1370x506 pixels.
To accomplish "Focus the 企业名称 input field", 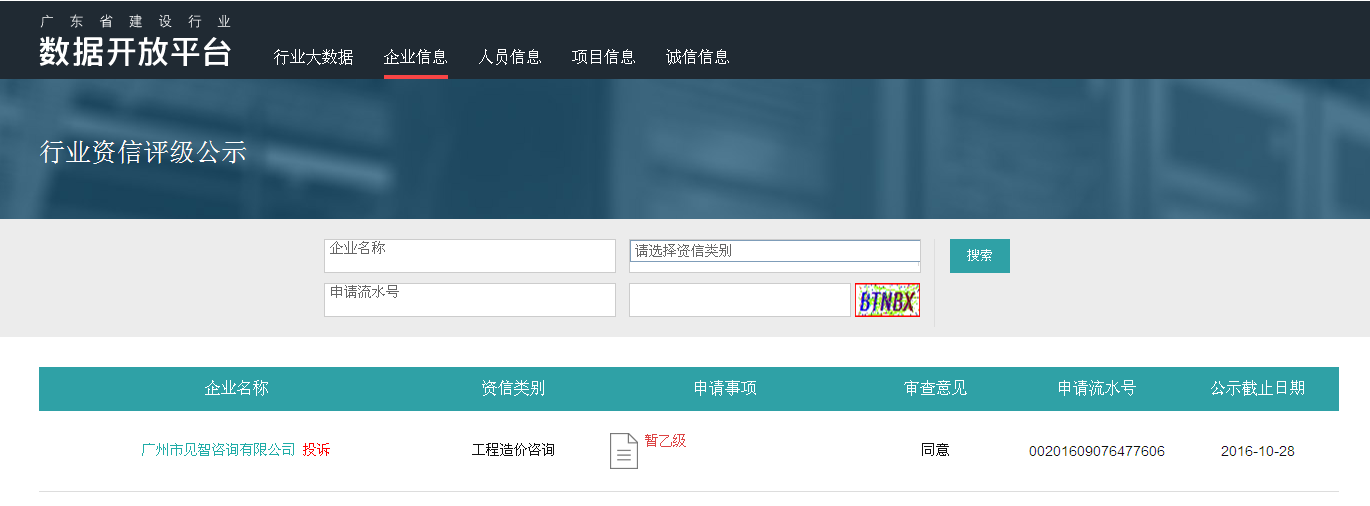I will (x=469, y=256).
